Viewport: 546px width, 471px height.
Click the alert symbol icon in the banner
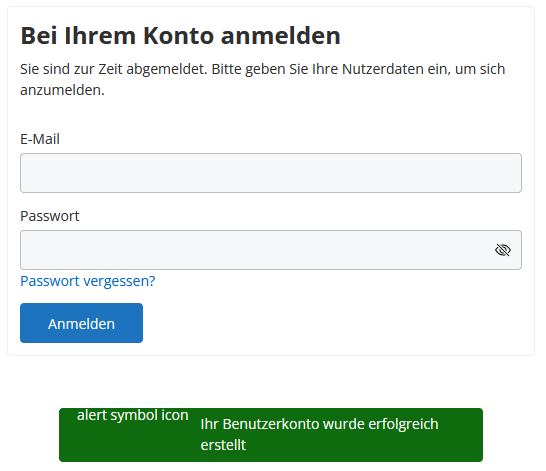[x=133, y=415]
